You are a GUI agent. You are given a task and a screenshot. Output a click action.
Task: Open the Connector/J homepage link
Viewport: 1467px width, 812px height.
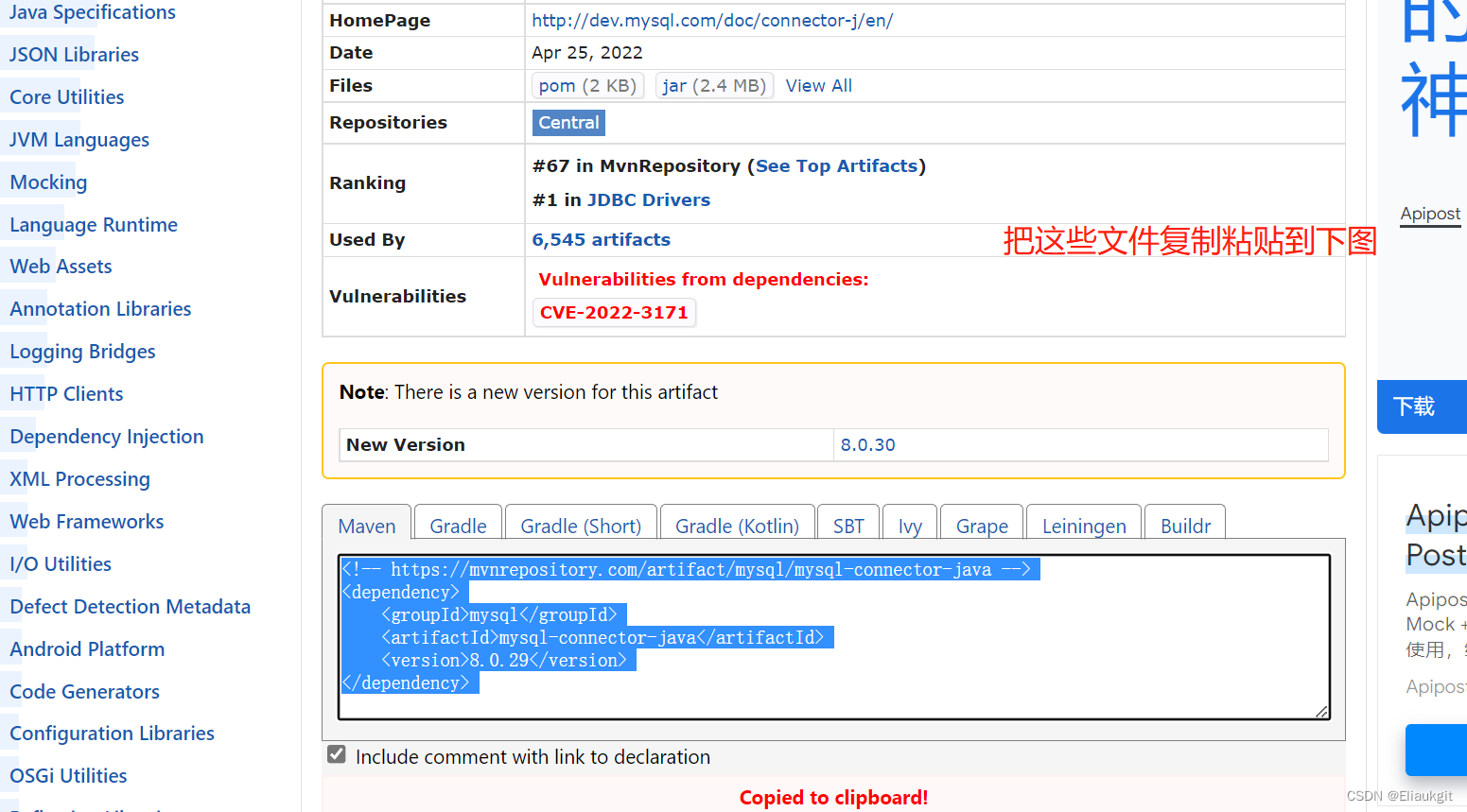coord(712,20)
